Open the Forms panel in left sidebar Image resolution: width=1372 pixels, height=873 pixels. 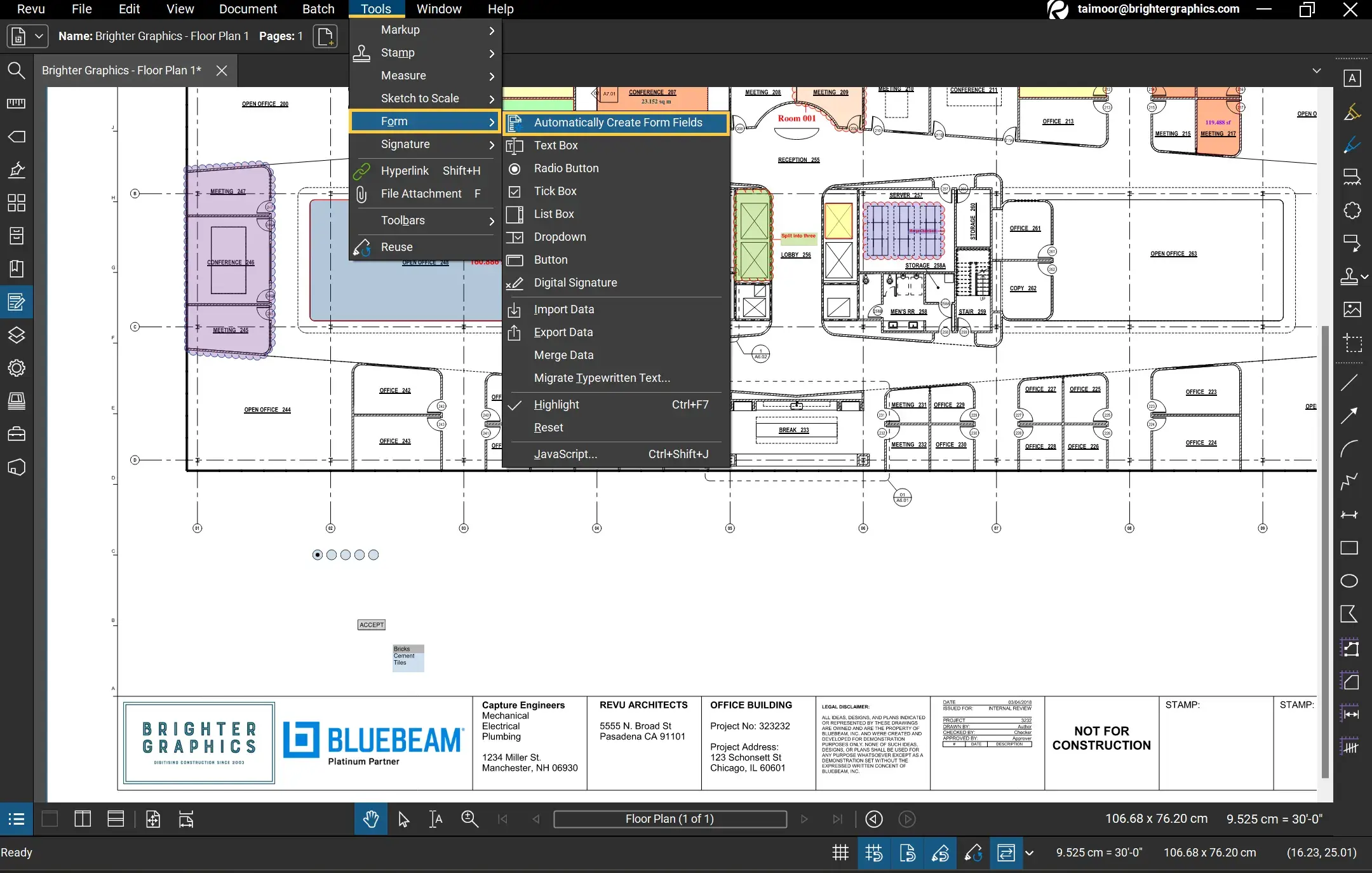pyautogui.click(x=17, y=302)
